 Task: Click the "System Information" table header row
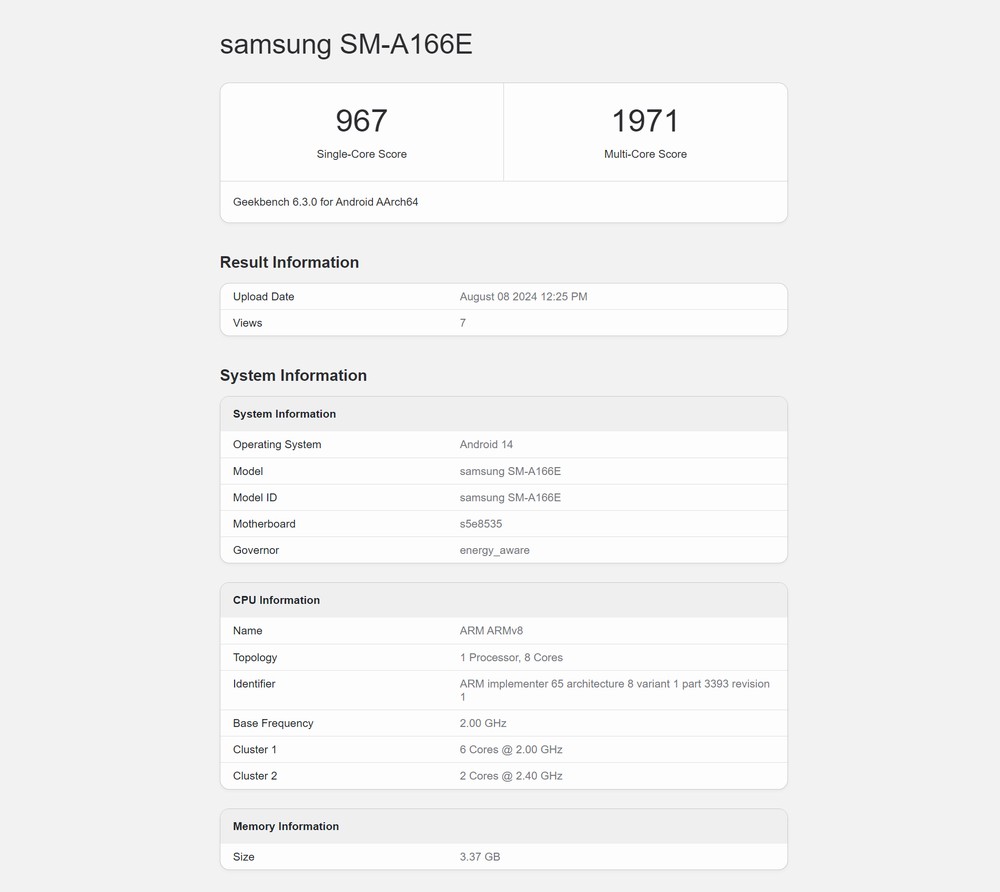click(504, 414)
